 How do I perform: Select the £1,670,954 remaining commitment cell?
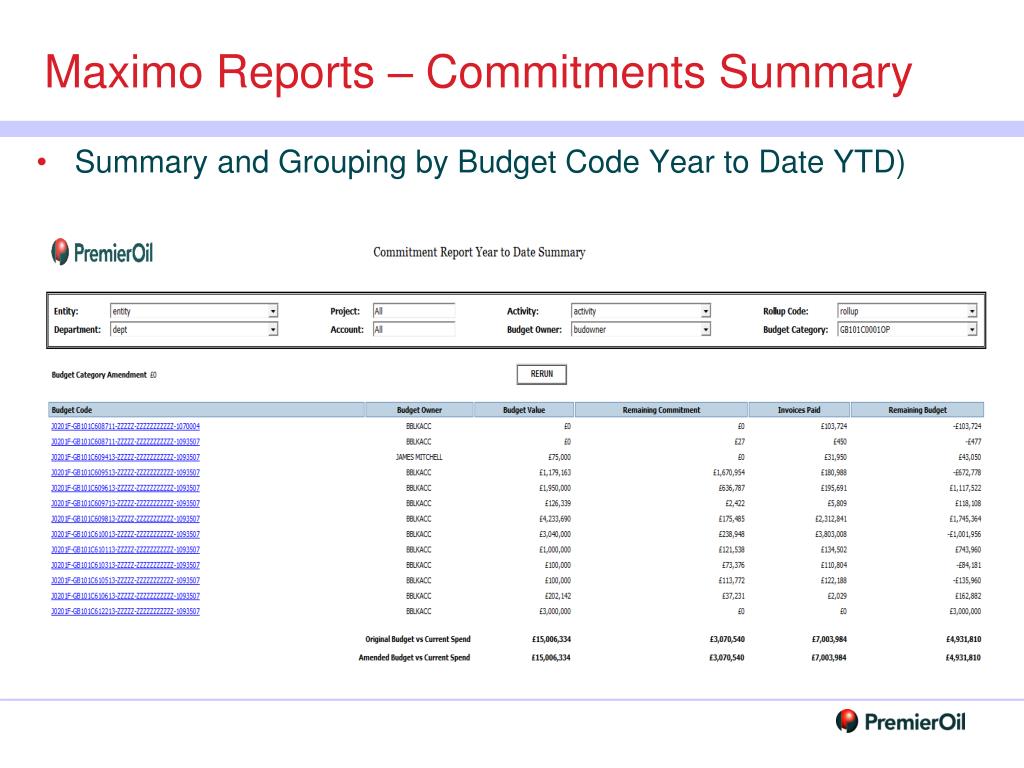729,473
